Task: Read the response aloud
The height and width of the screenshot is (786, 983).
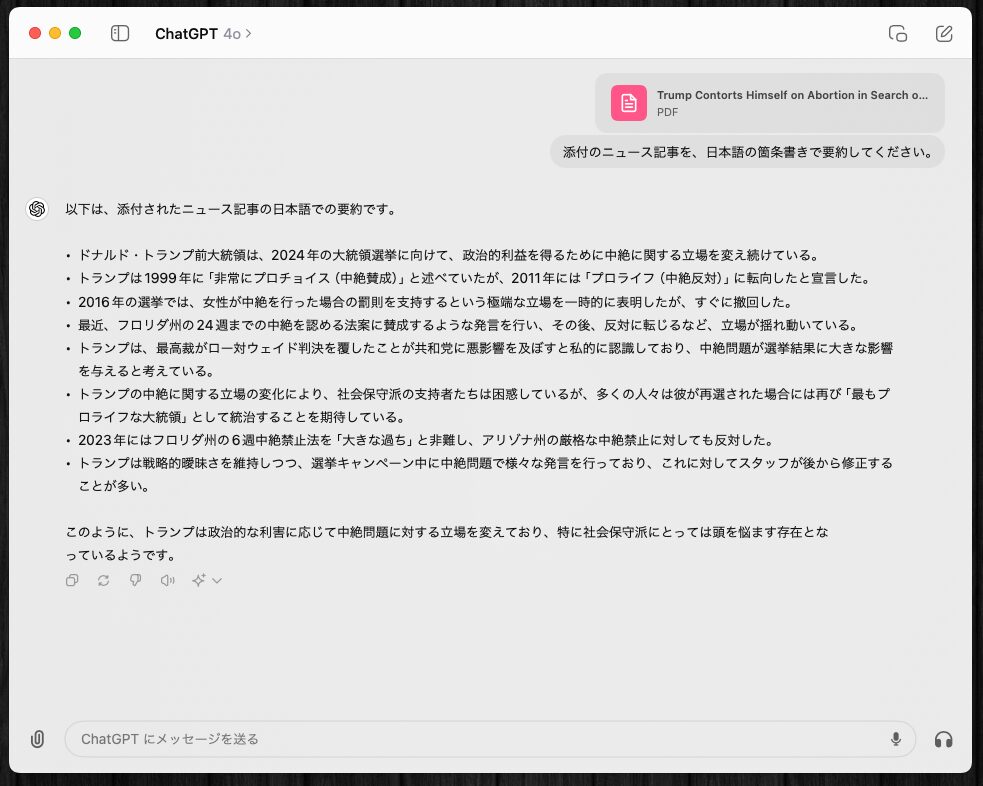Action: 168,580
